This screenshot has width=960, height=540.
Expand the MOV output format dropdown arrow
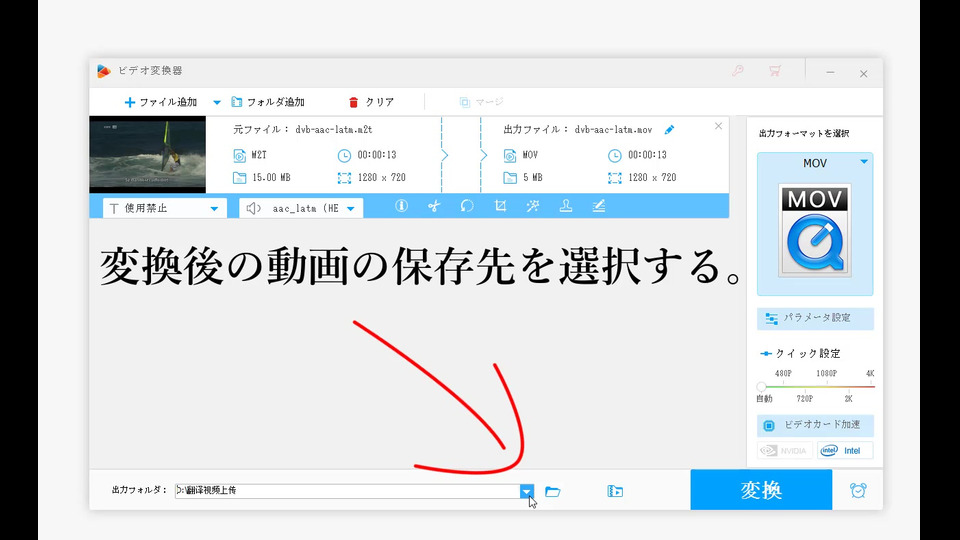tap(864, 162)
